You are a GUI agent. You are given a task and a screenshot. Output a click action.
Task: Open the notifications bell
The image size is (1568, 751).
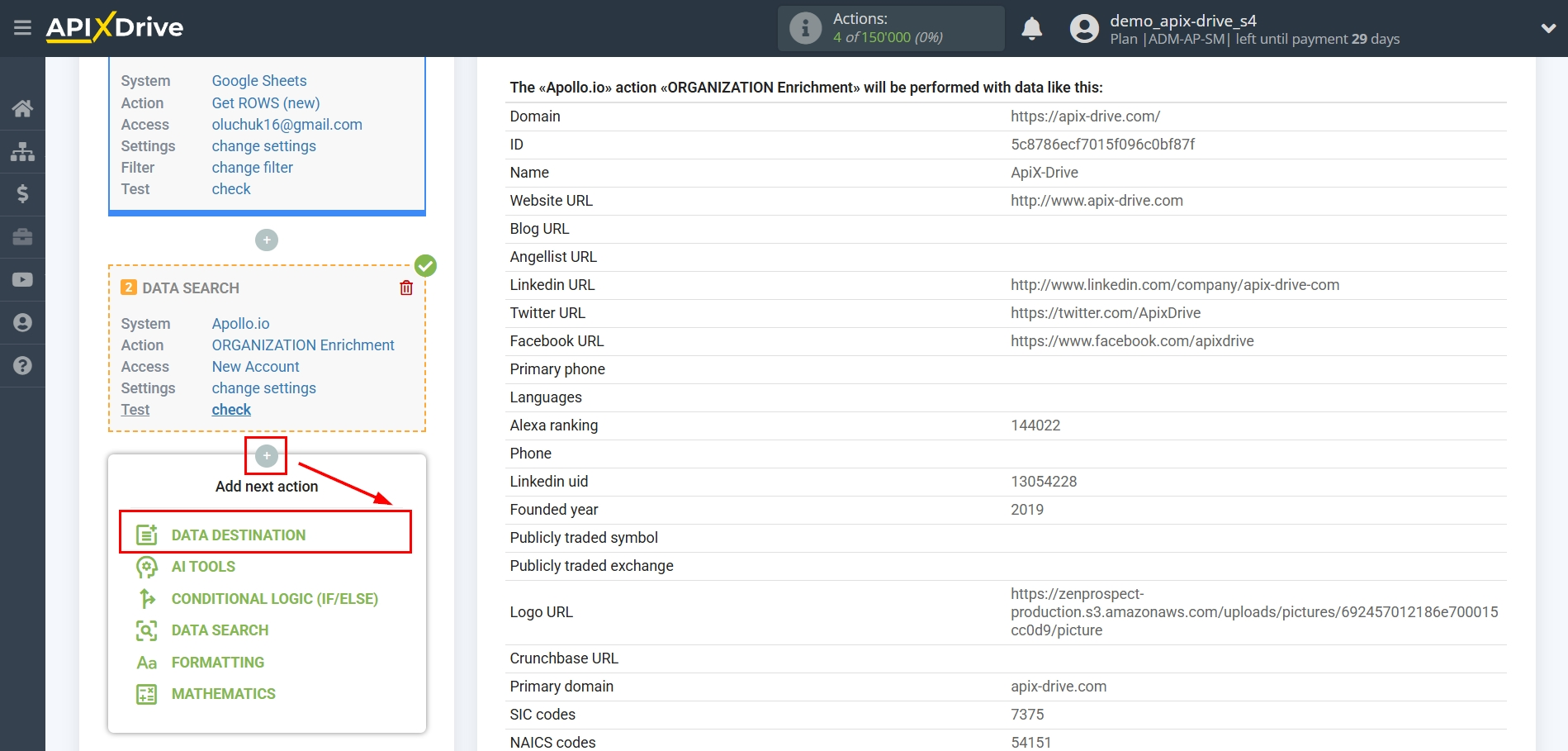point(1031,27)
